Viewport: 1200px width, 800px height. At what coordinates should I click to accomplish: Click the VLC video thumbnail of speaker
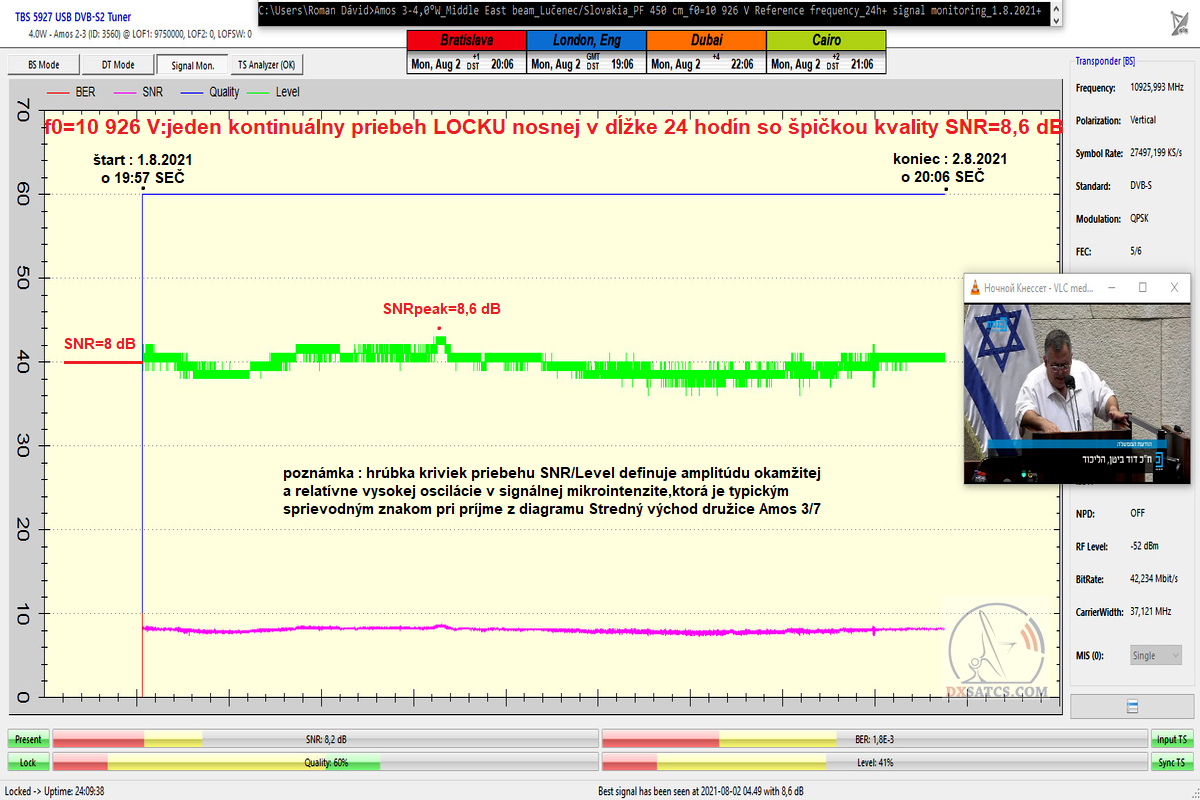pyautogui.click(x=1075, y=392)
